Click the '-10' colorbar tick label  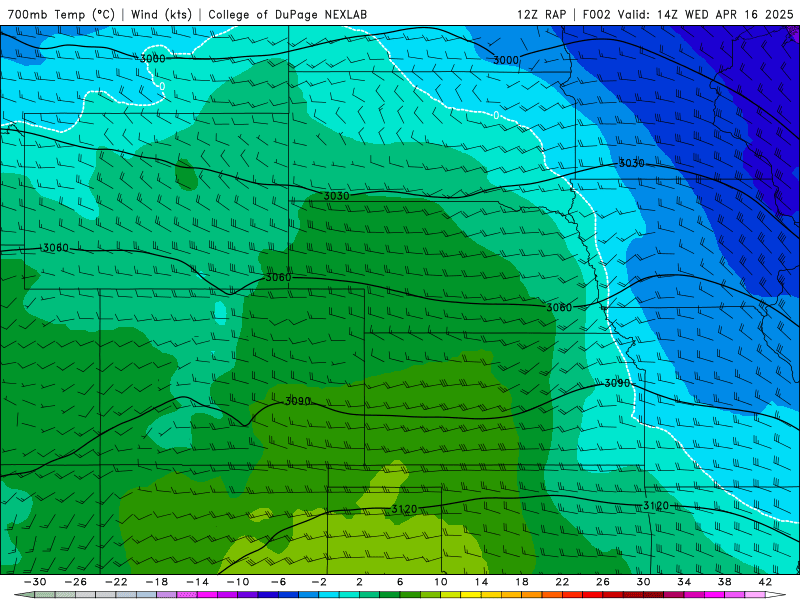(x=238, y=582)
